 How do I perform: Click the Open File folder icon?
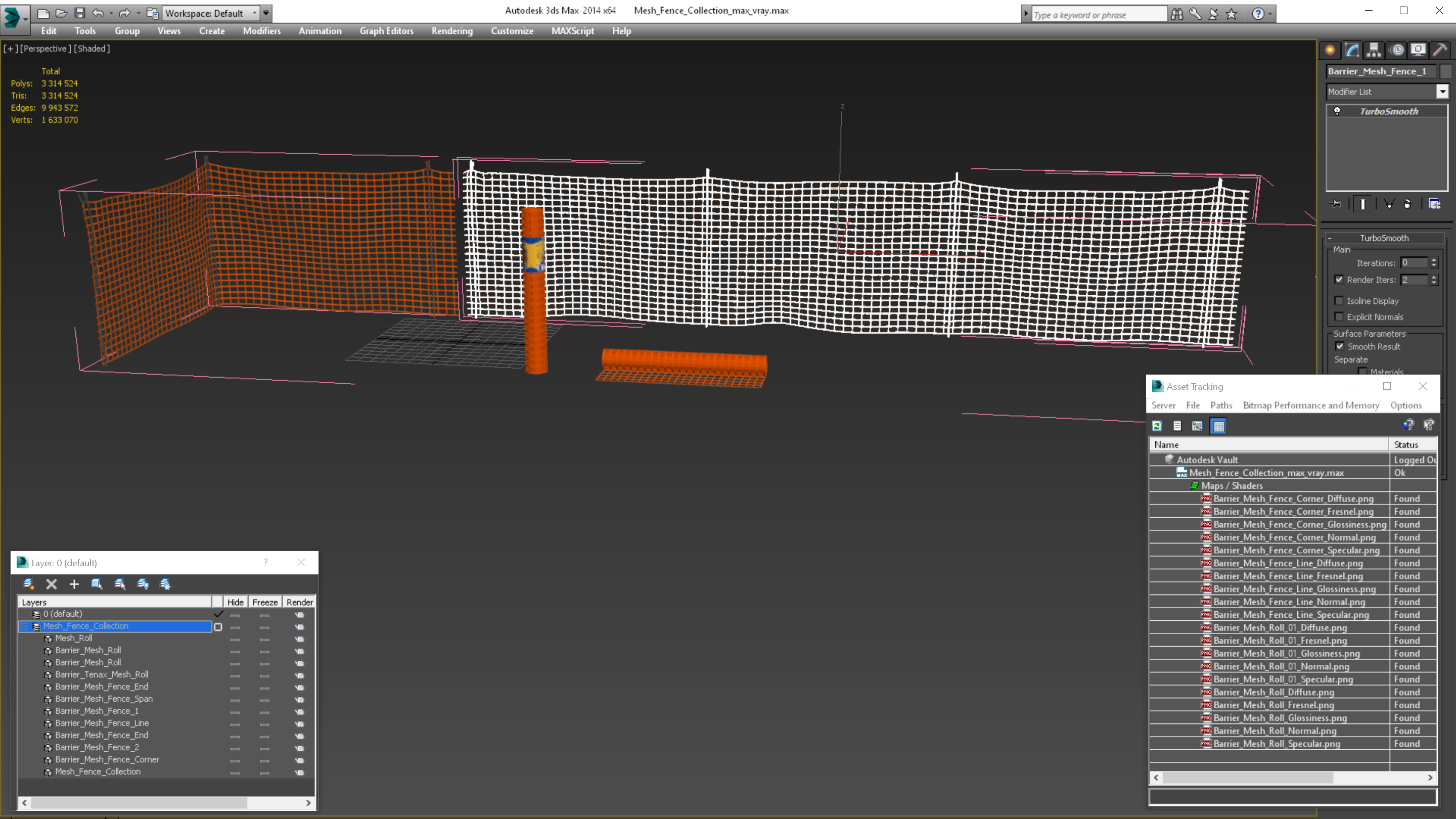62,13
